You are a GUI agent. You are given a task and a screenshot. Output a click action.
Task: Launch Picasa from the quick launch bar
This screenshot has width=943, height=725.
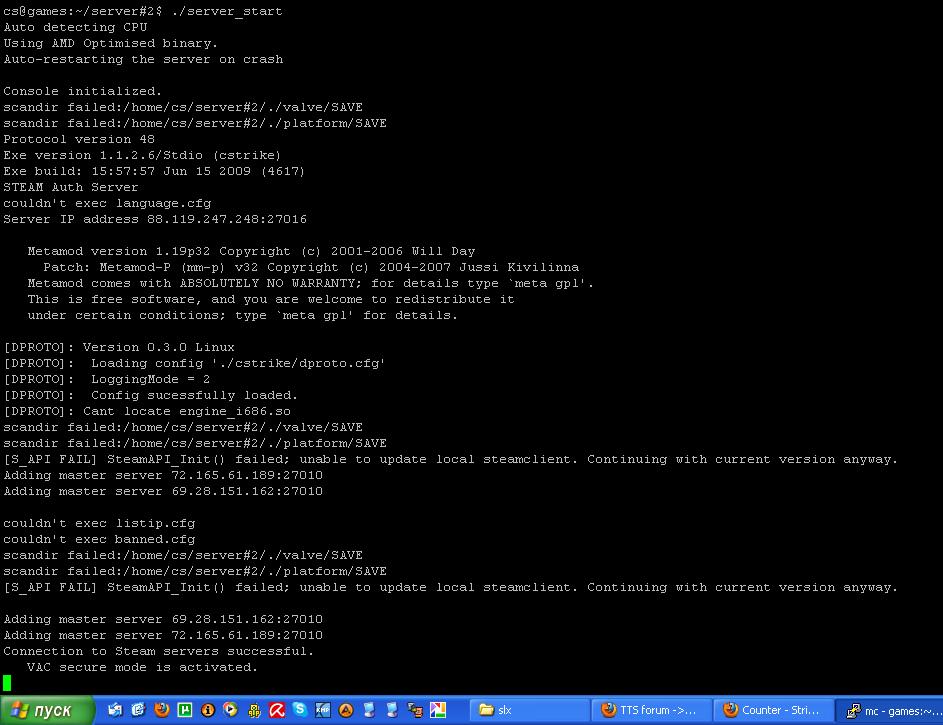438,710
